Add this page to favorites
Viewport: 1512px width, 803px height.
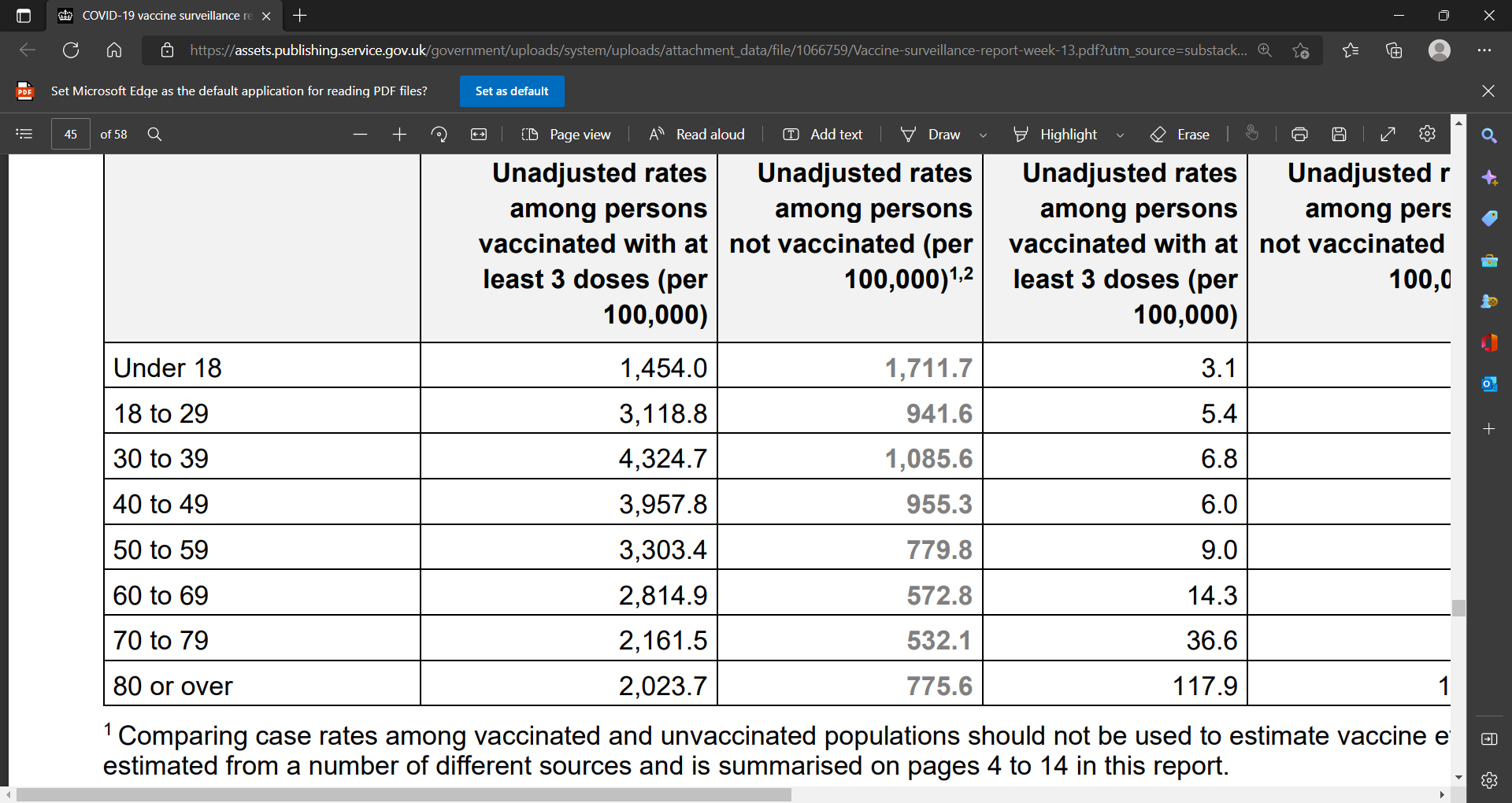tap(1301, 50)
